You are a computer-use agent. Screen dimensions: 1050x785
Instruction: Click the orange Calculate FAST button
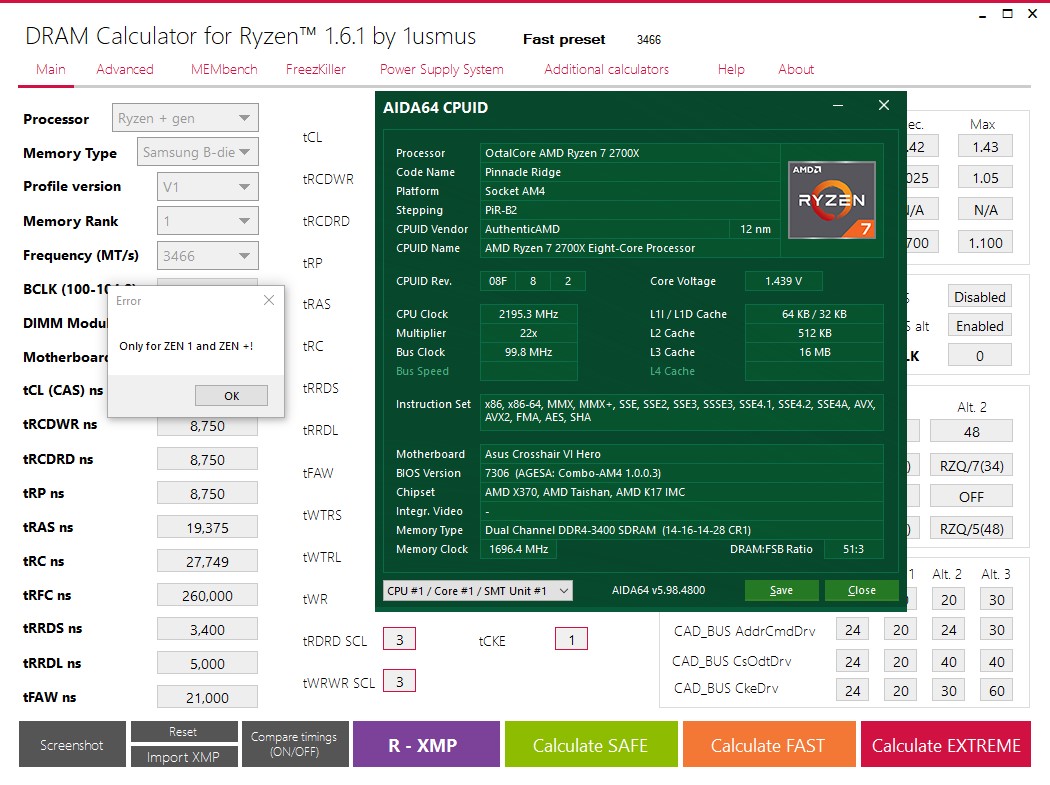768,745
